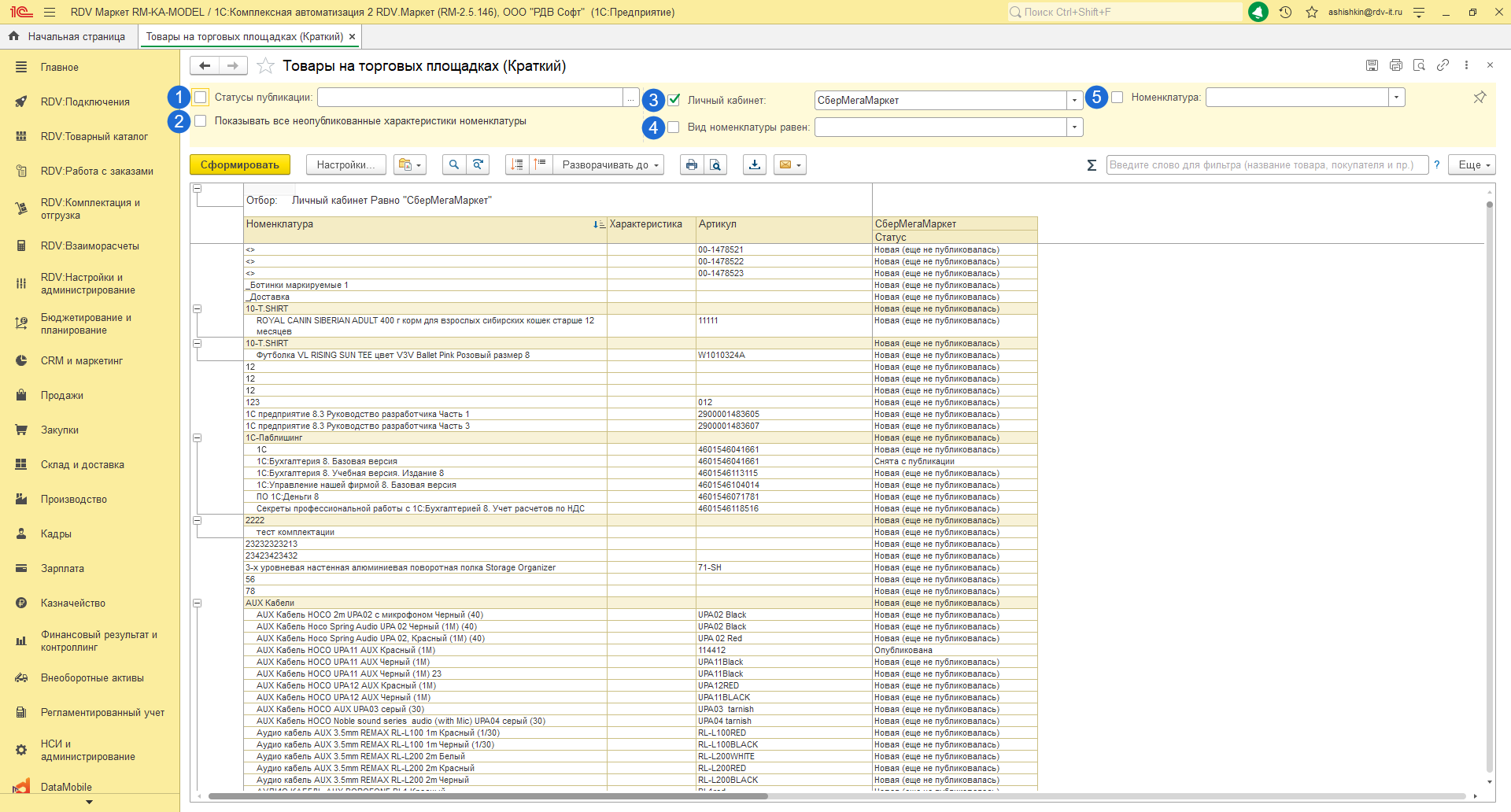The image size is (1511, 812).
Task: Uncheck the Личный кабинет checkbox
Action: pos(674,100)
